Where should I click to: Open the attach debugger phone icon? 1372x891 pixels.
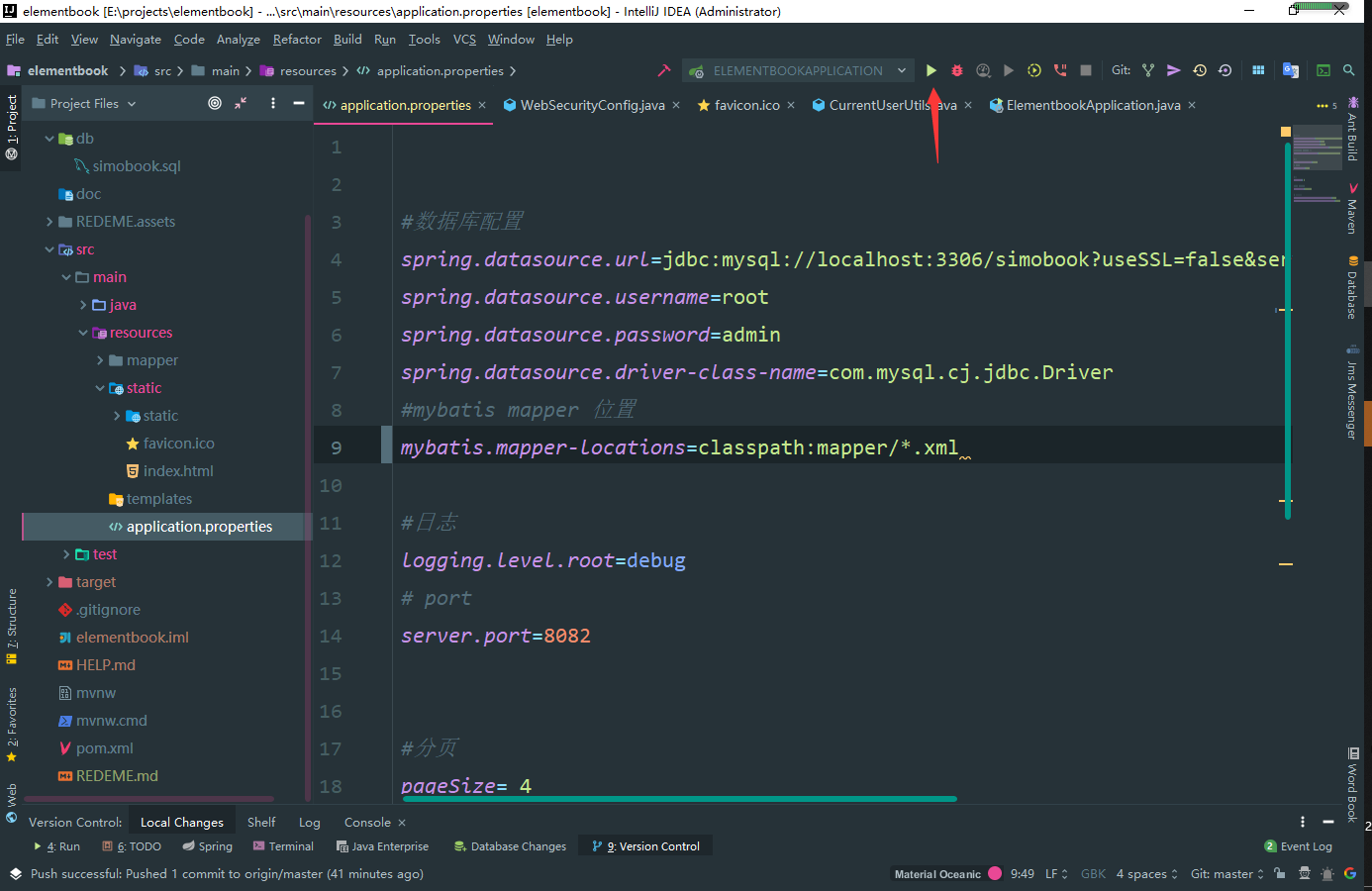click(x=1060, y=70)
